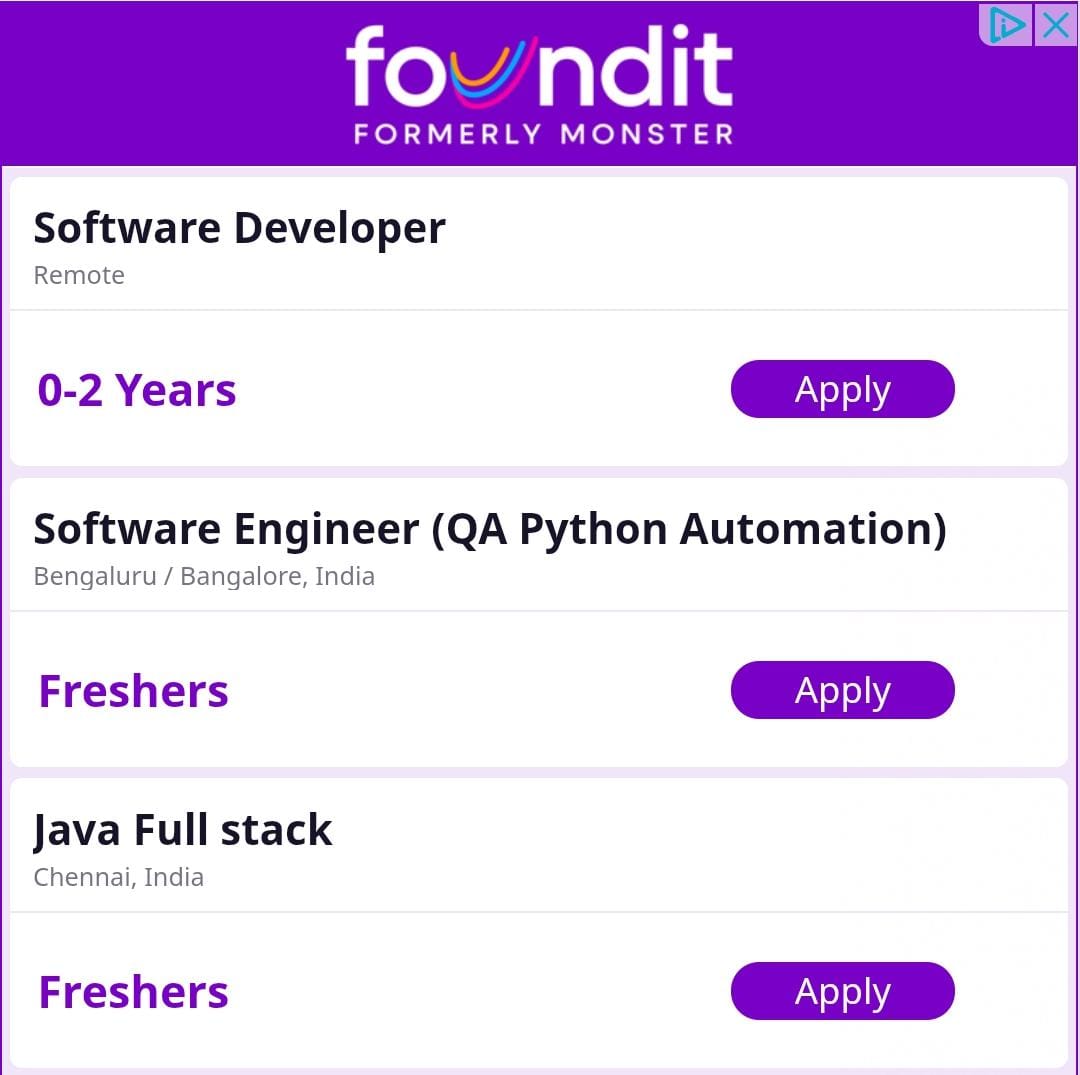
Task: Click the FORMERLY MONSTER tagline
Action: pos(543,134)
